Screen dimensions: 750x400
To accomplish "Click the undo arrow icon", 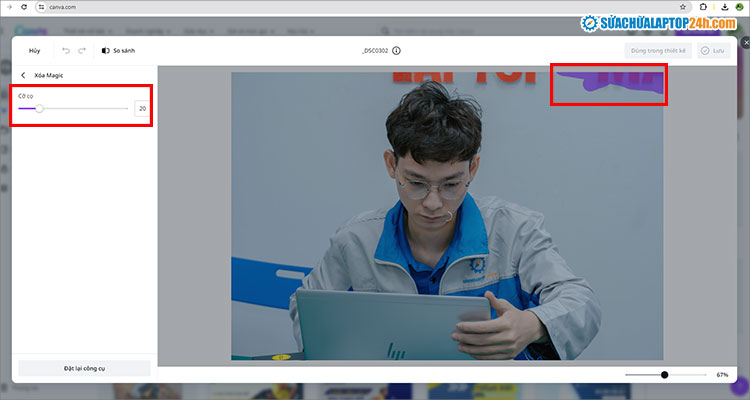I will pos(66,50).
